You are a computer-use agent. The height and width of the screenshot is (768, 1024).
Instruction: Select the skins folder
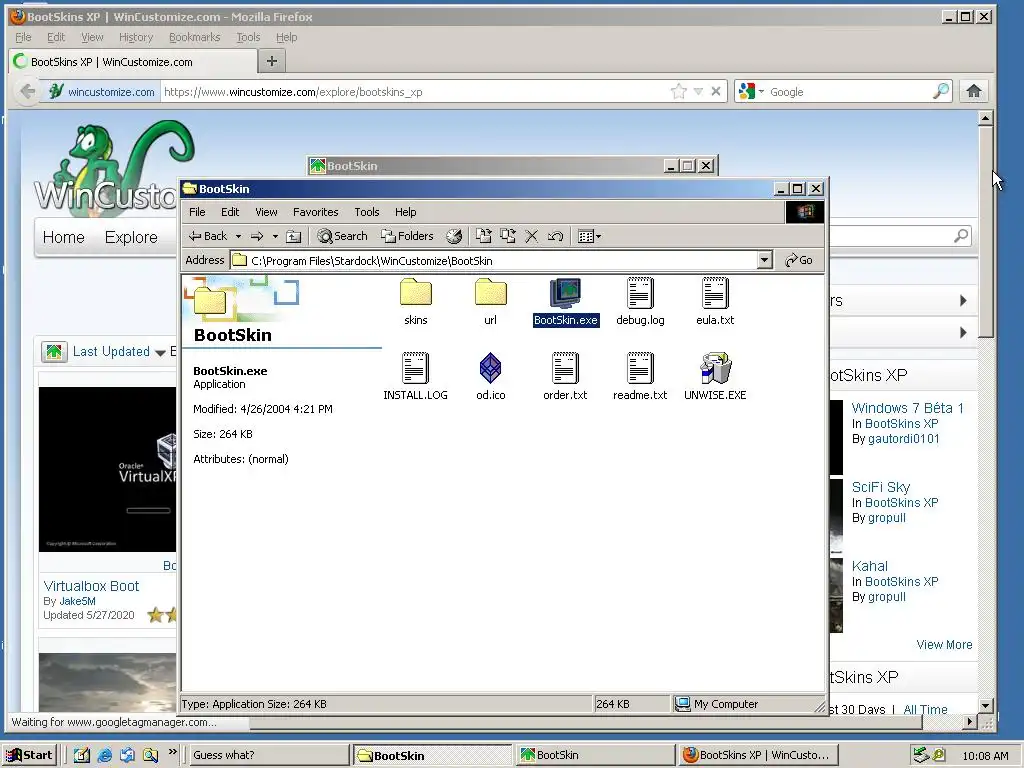(415, 302)
